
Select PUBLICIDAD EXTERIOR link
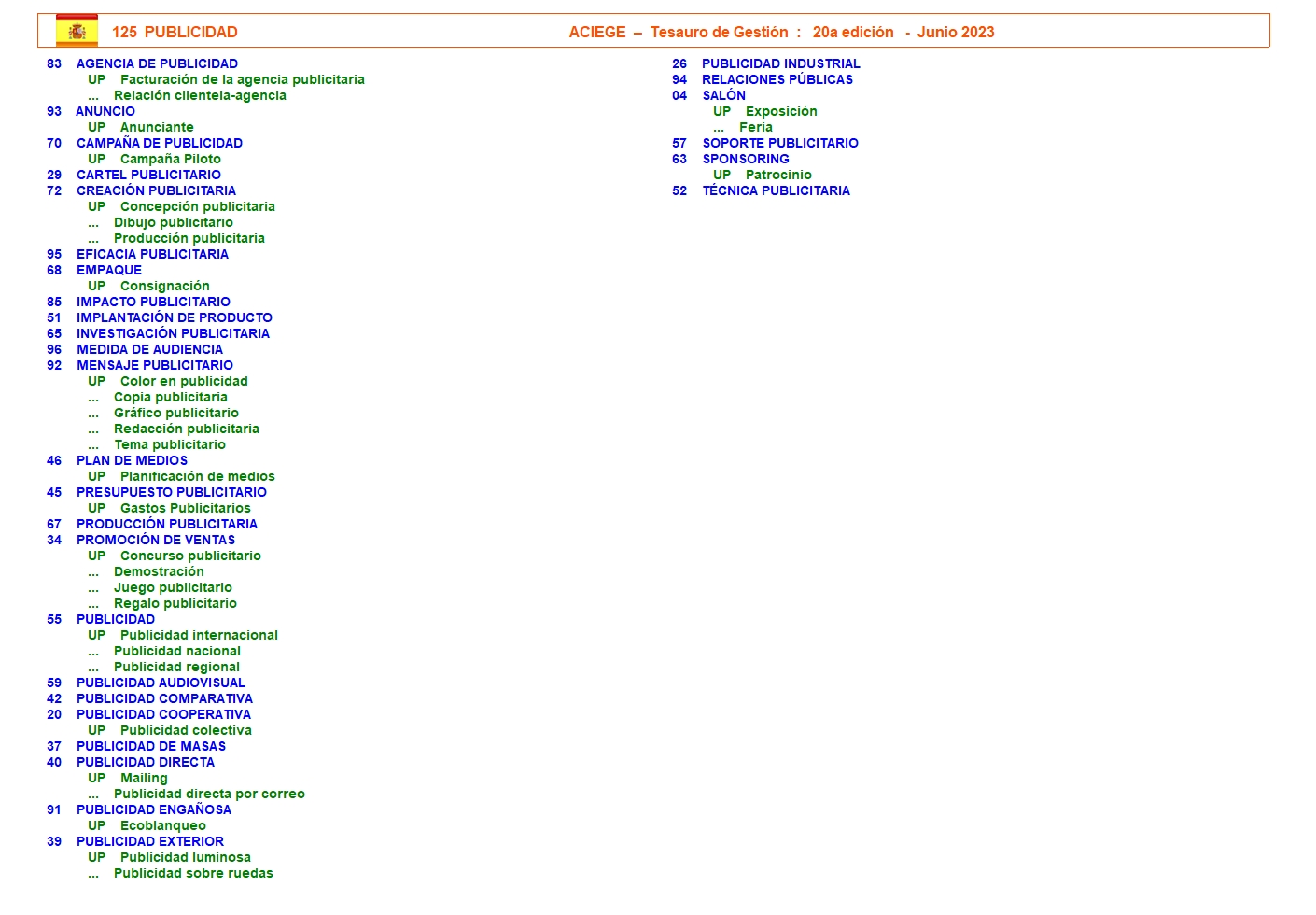[149, 841]
